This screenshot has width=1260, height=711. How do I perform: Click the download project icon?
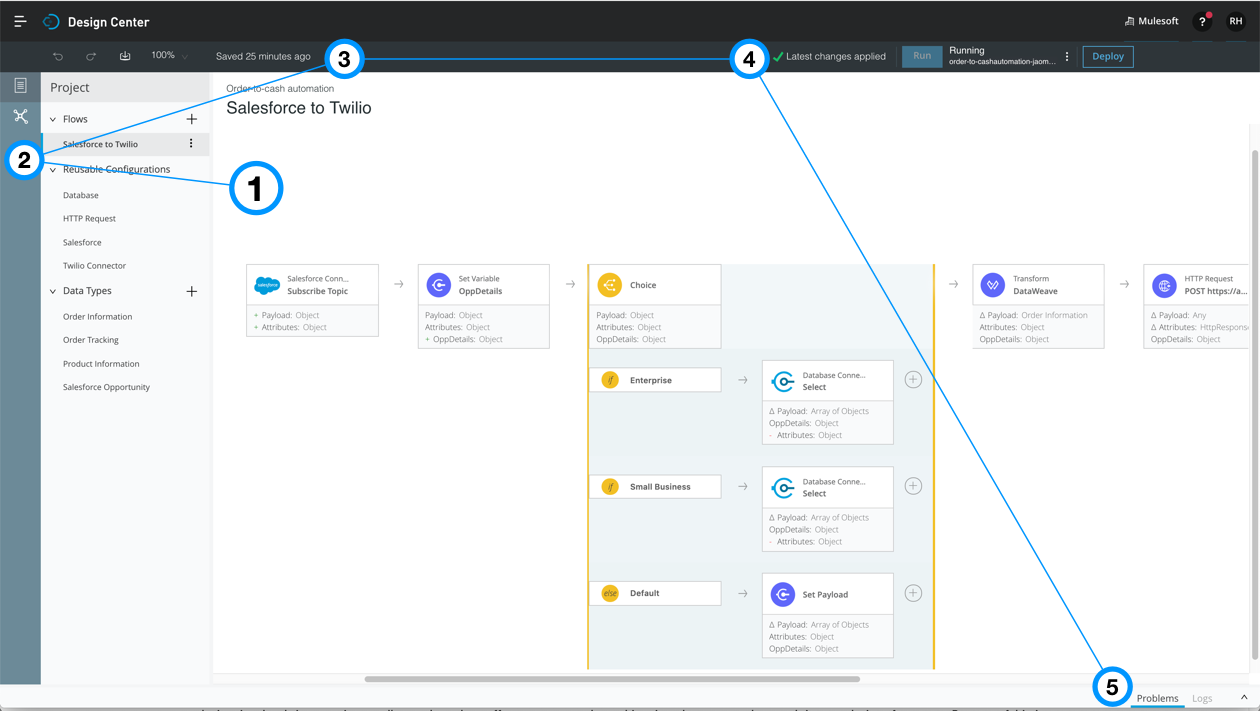(x=125, y=56)
